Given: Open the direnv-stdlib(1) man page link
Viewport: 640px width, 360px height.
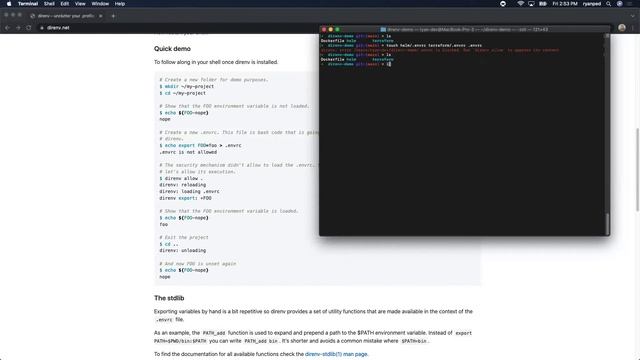Looking at the screenshot, I should pyautogui.click(x=336, y=354).
